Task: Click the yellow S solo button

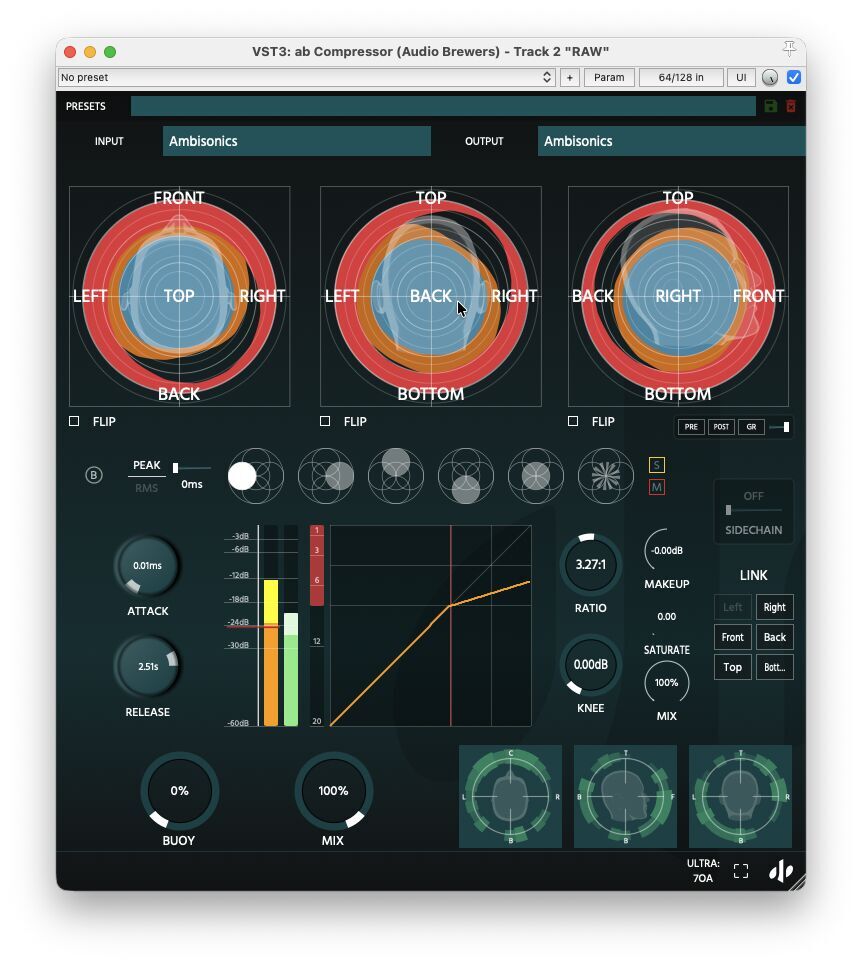Action: (656, 465)
